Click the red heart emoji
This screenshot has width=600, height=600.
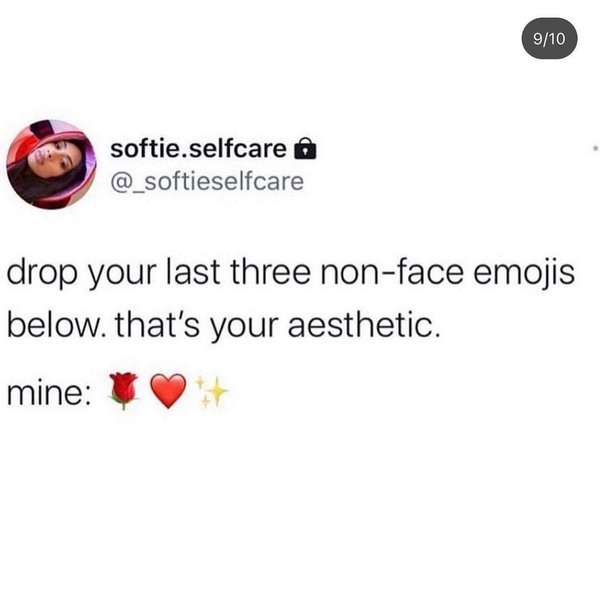pos(168,391)
